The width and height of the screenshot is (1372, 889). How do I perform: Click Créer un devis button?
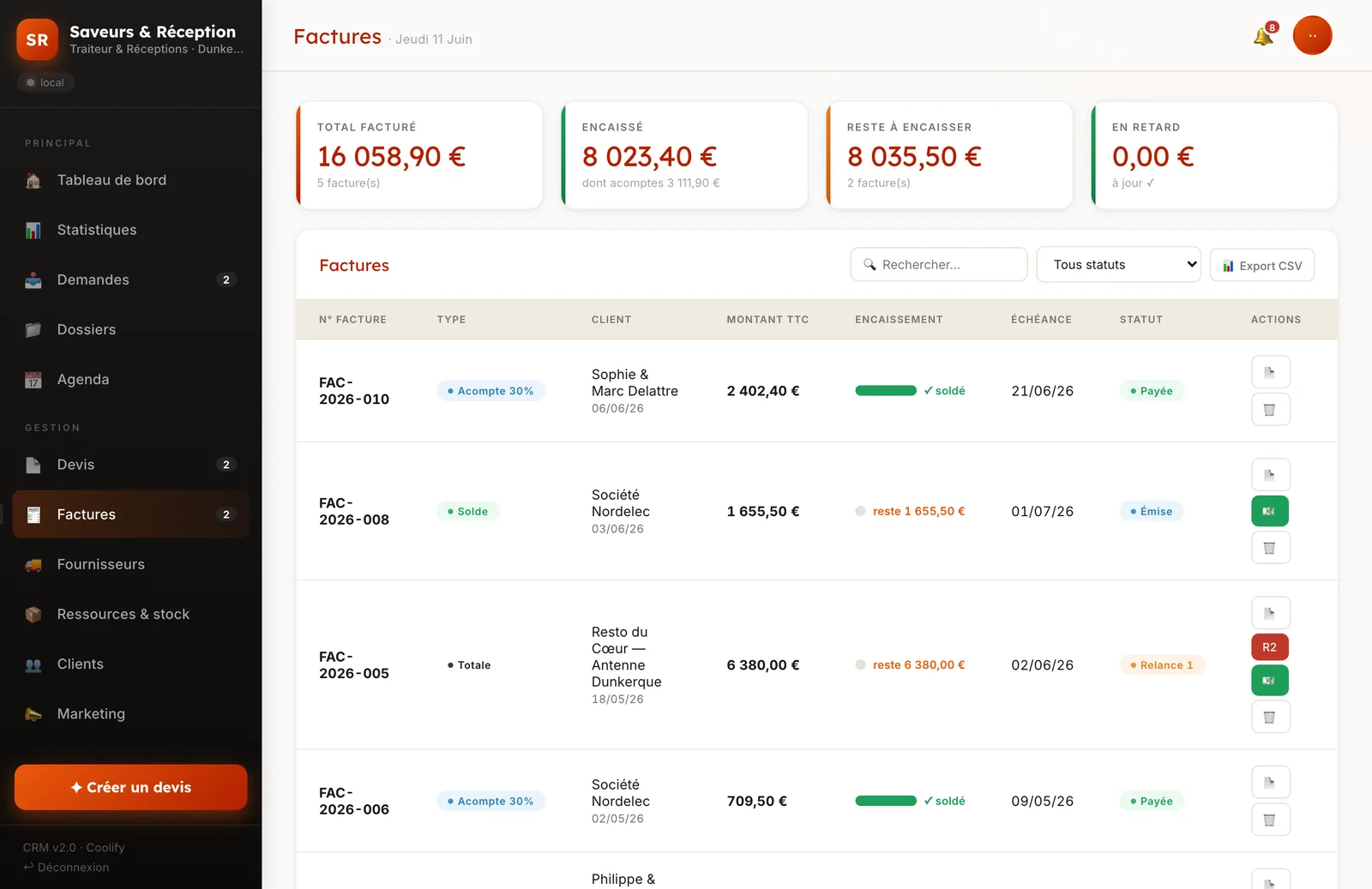pyautogui.click(x=130, y=787)
